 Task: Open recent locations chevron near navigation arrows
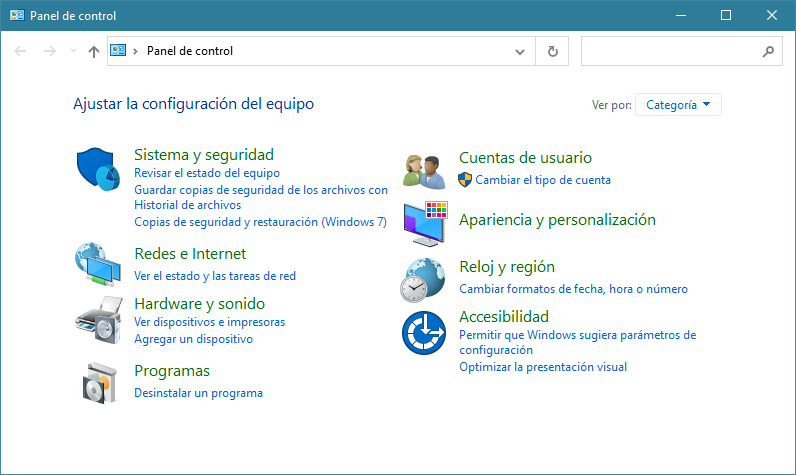pos(73,51)
